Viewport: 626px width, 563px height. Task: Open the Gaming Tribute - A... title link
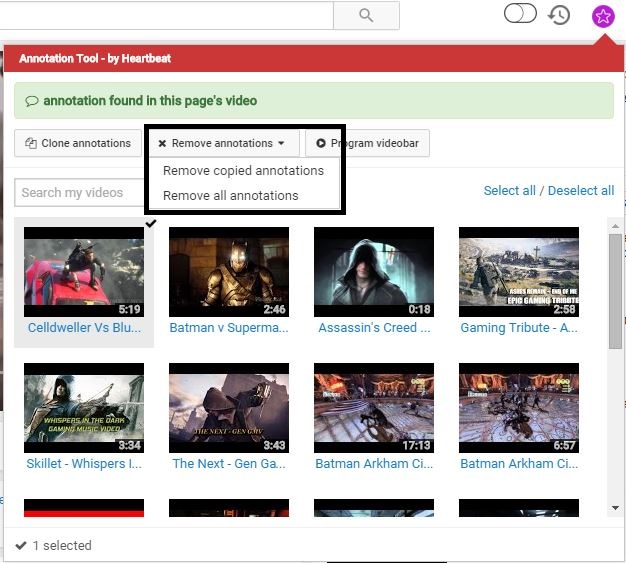519,327
